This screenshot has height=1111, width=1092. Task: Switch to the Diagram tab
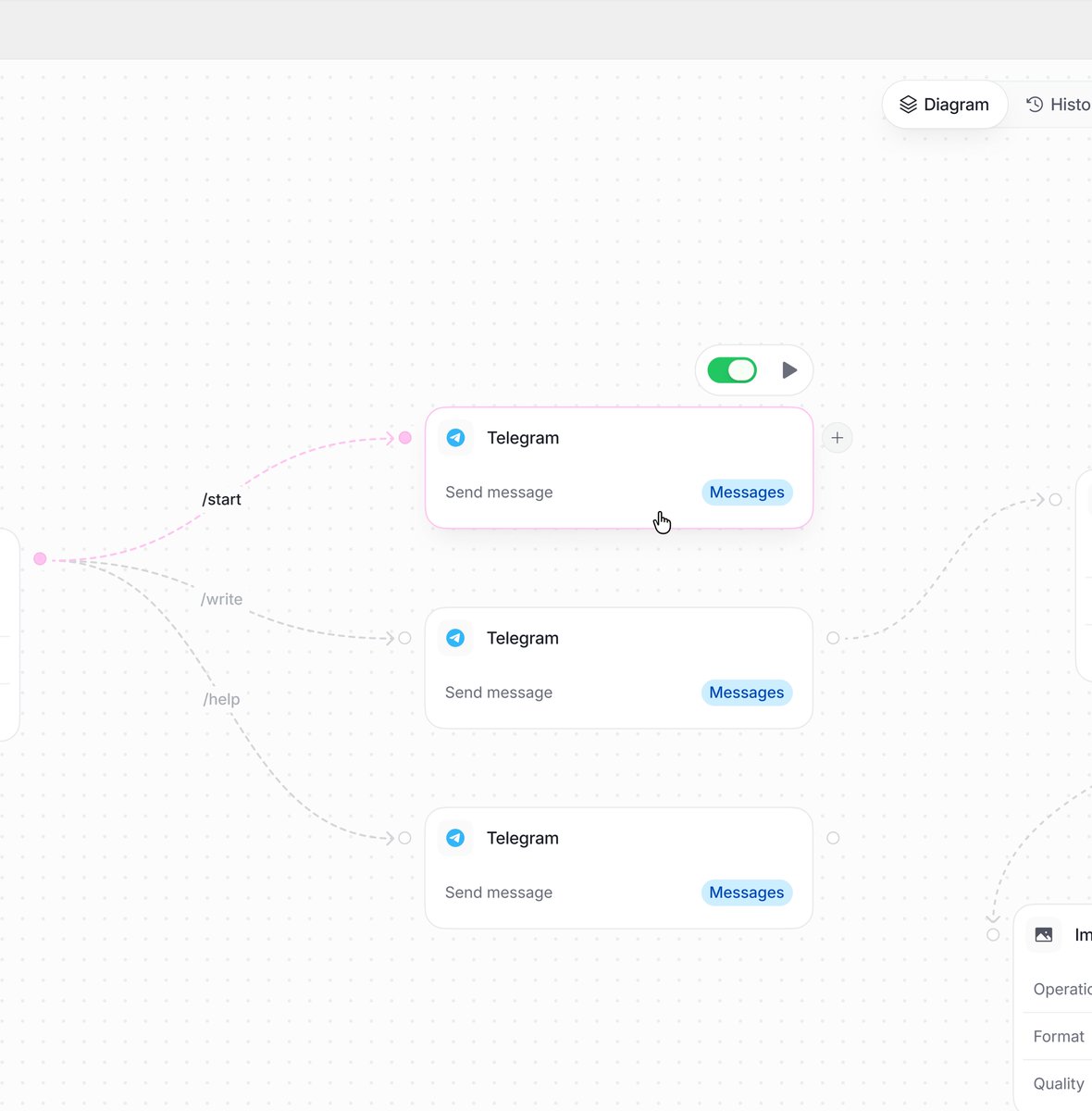coord(945,104)
